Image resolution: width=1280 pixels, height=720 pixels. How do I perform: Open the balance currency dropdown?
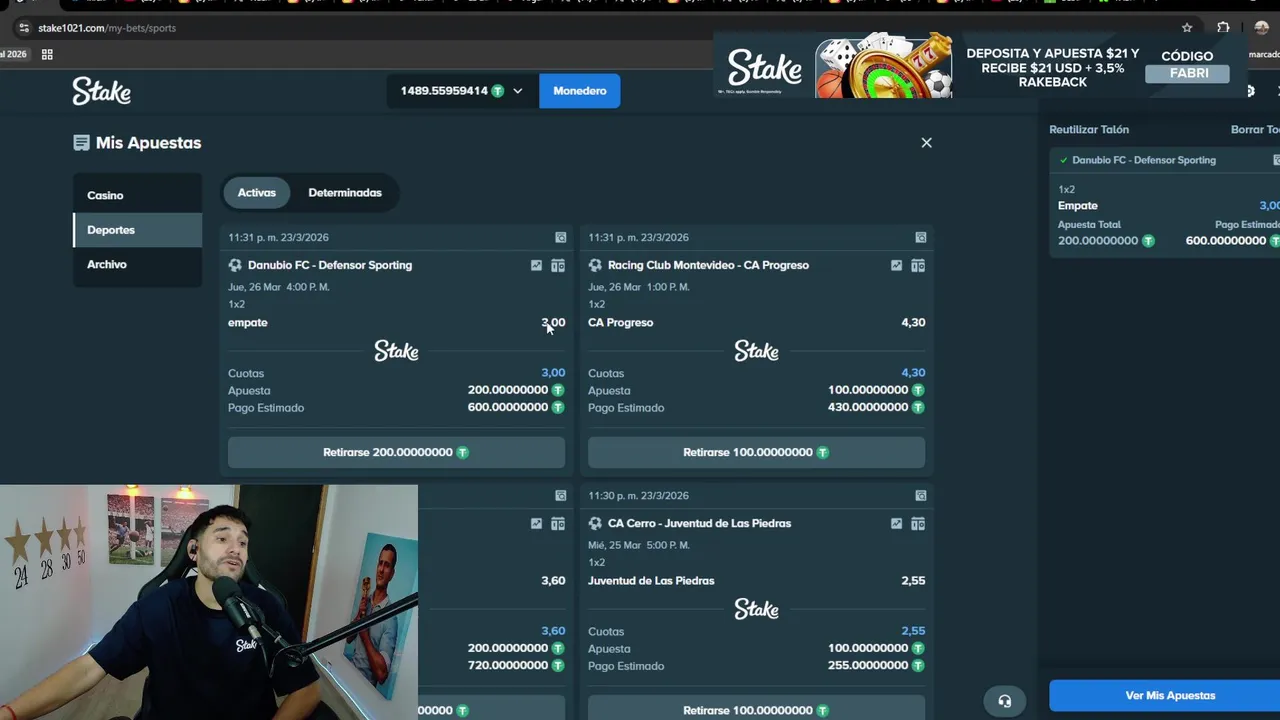click(x=517, y=91)
